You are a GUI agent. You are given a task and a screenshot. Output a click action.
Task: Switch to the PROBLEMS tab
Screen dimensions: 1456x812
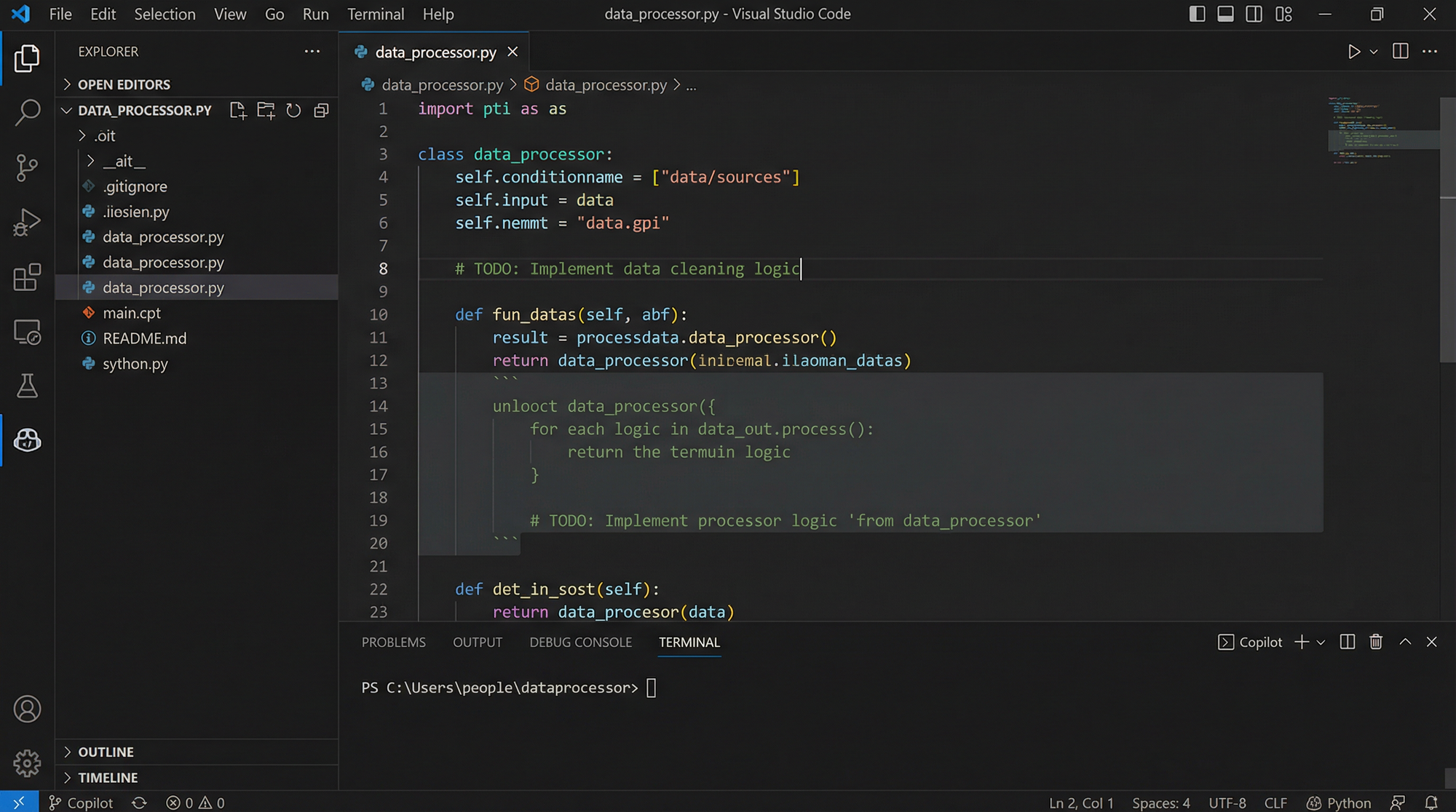[x=393, y=642]
